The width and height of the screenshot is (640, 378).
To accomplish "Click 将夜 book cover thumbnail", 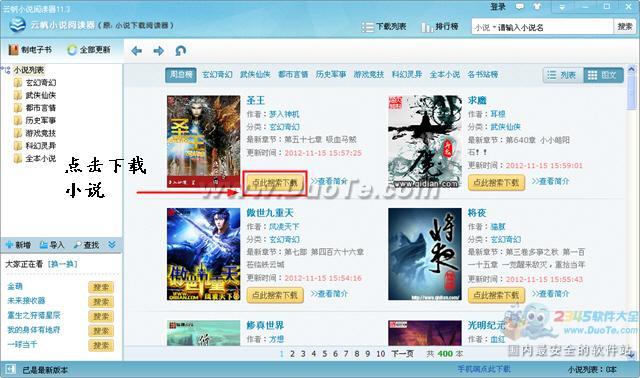I will pos(424,254).
